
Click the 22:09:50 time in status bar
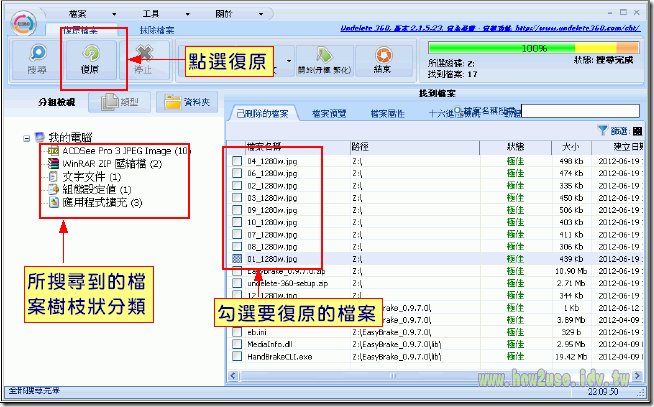tap(603, 392)
